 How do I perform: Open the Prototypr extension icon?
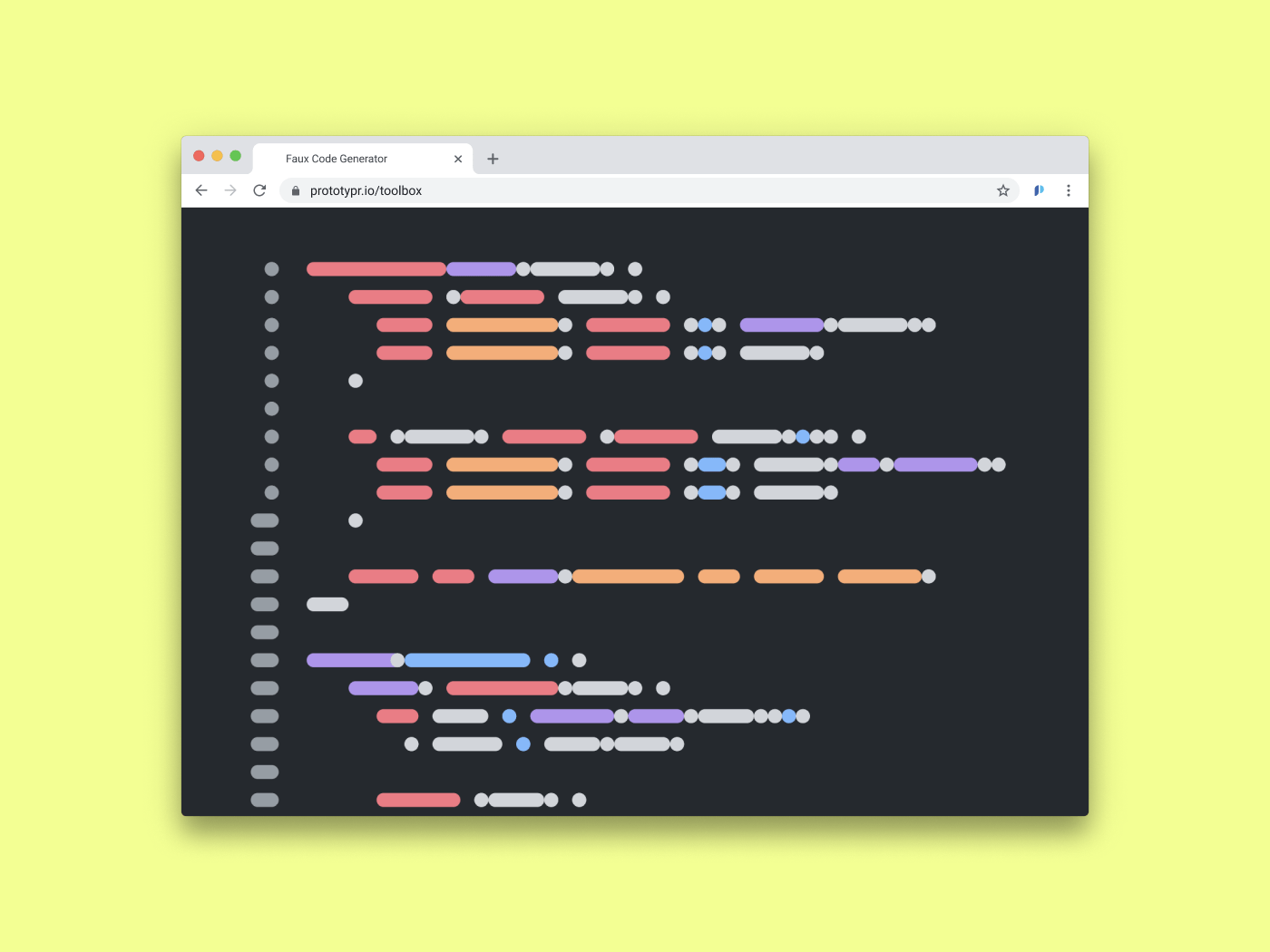1040,190
